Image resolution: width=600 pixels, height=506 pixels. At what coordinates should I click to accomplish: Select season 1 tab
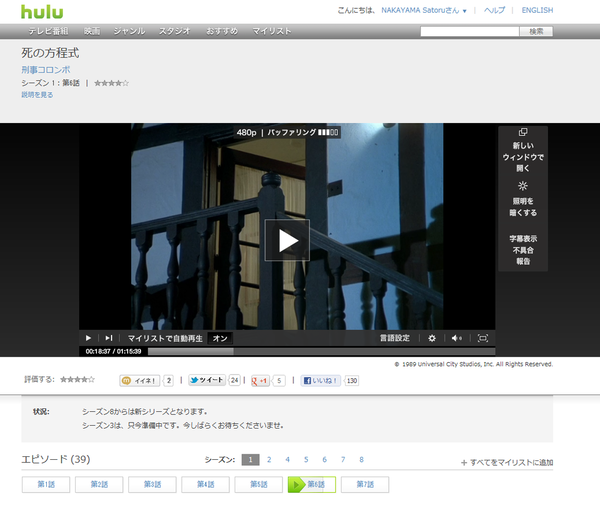click(251, 459)
